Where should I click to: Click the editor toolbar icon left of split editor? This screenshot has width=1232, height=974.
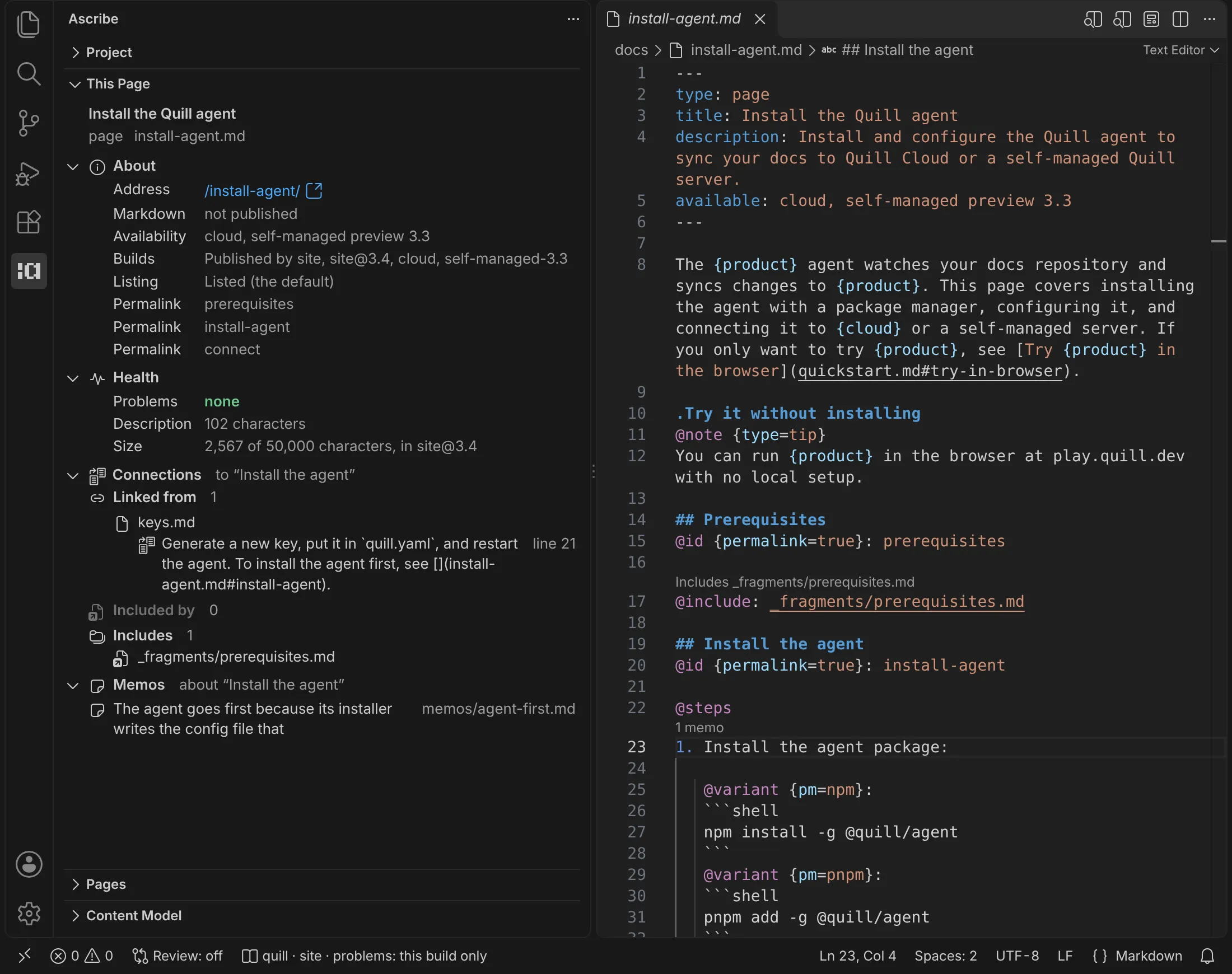coord(1151,20)
